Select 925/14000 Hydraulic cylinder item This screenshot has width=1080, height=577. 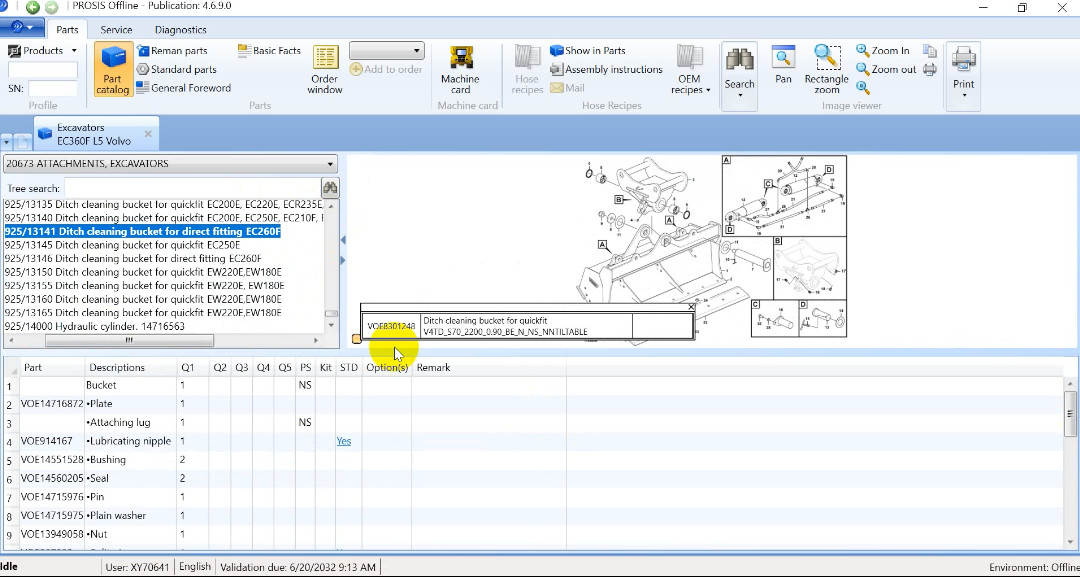pyautogui.click(x=94, y=326)
